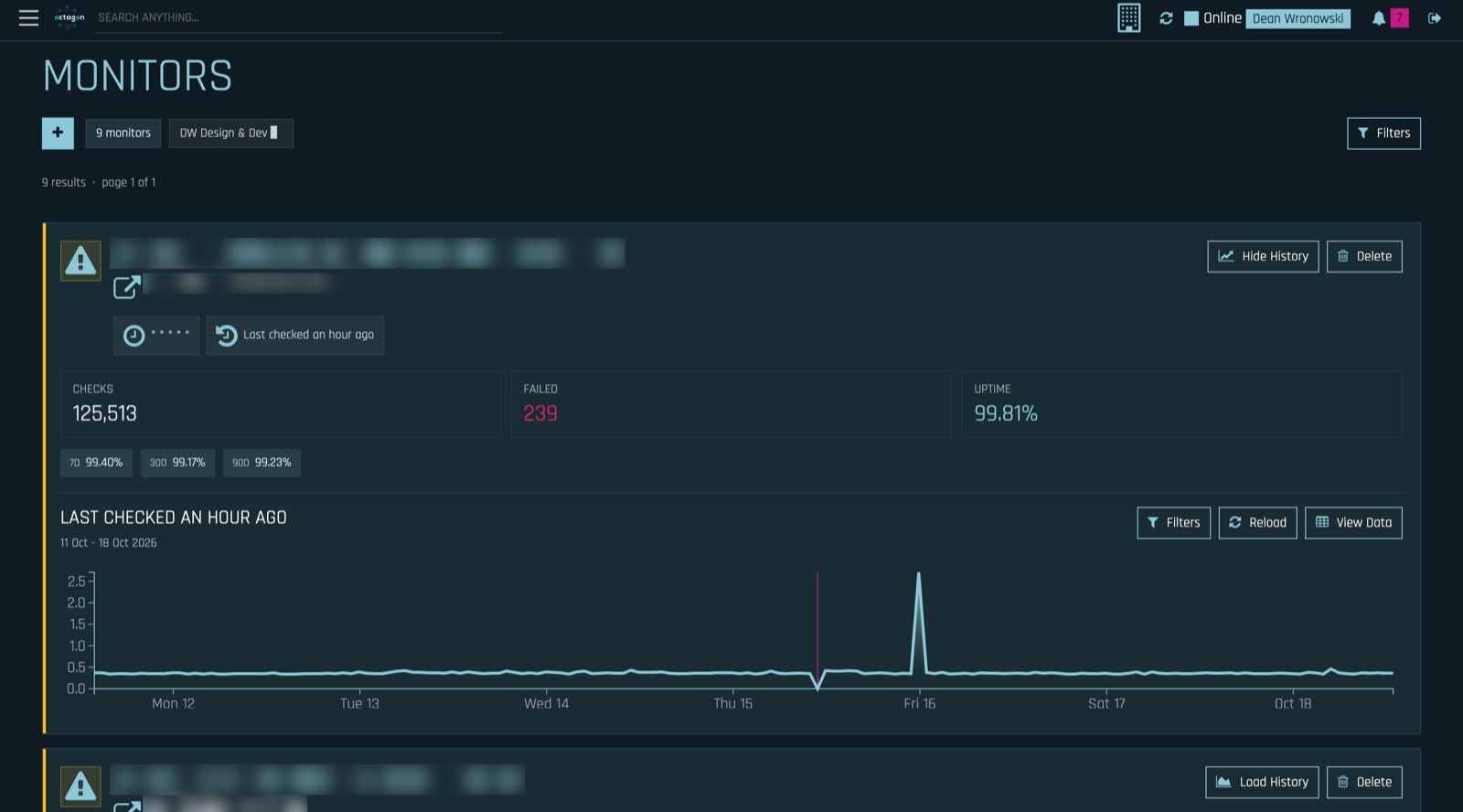Open Dean Wronowski user profile

(x=1298, y=18)
